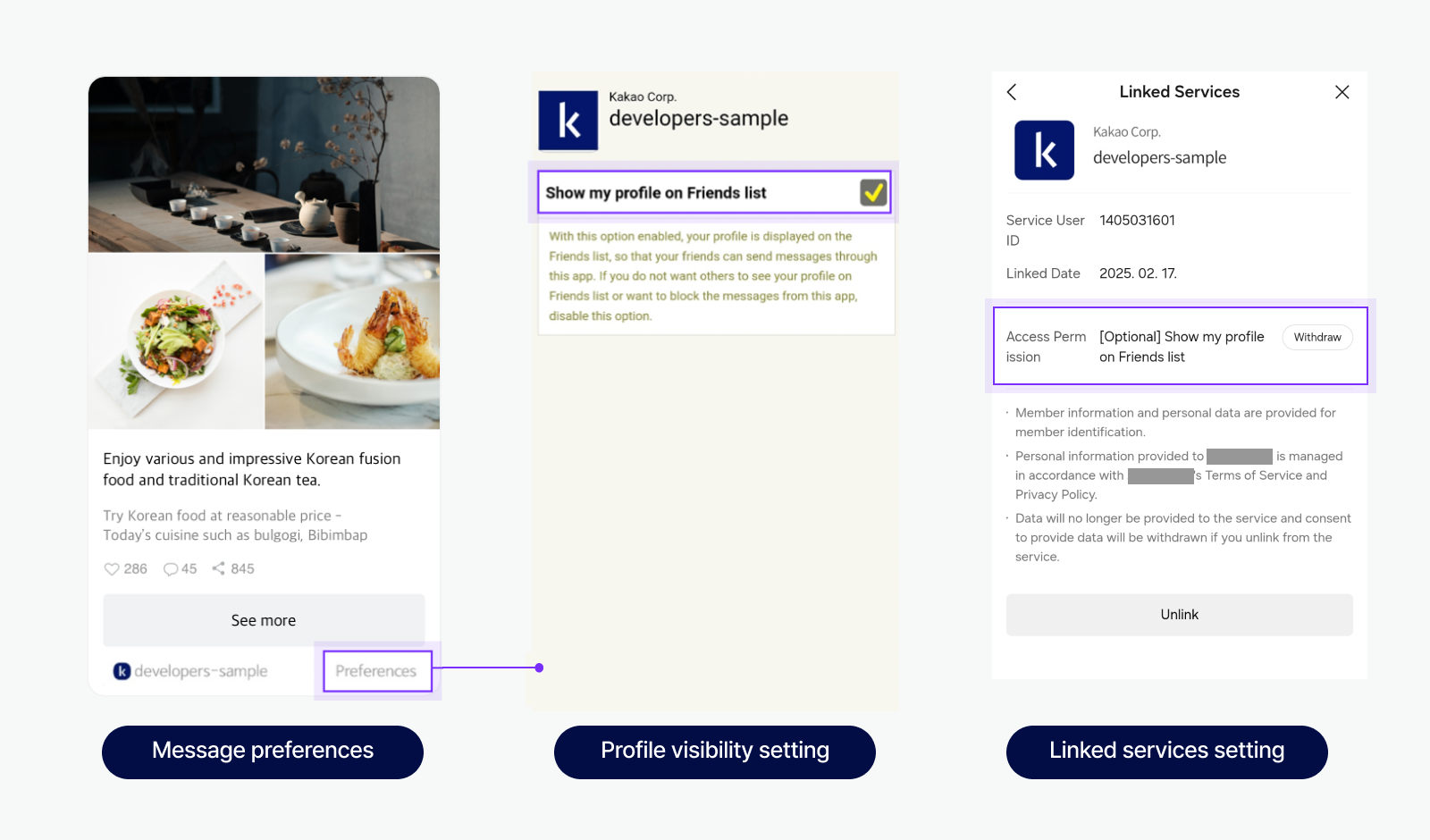The height and width of the screenshot is (840, 1430).
Task: Open the fried shrimp dish photo
Action: click(352, 341)
